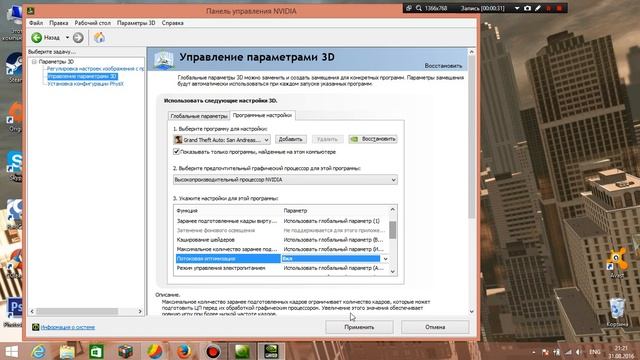
Task: Click task tree scroll-left arrow
Action: [x=32, y=311]
